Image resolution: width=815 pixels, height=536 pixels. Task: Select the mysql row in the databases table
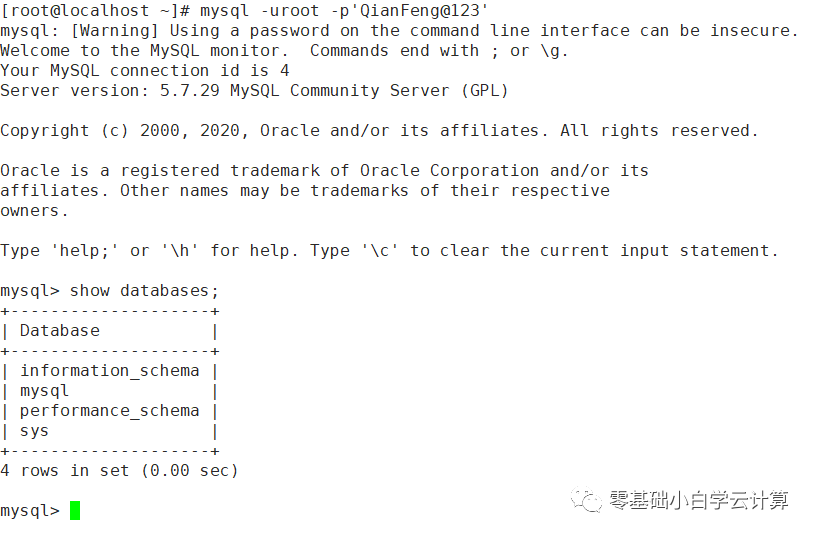[45, 391]
